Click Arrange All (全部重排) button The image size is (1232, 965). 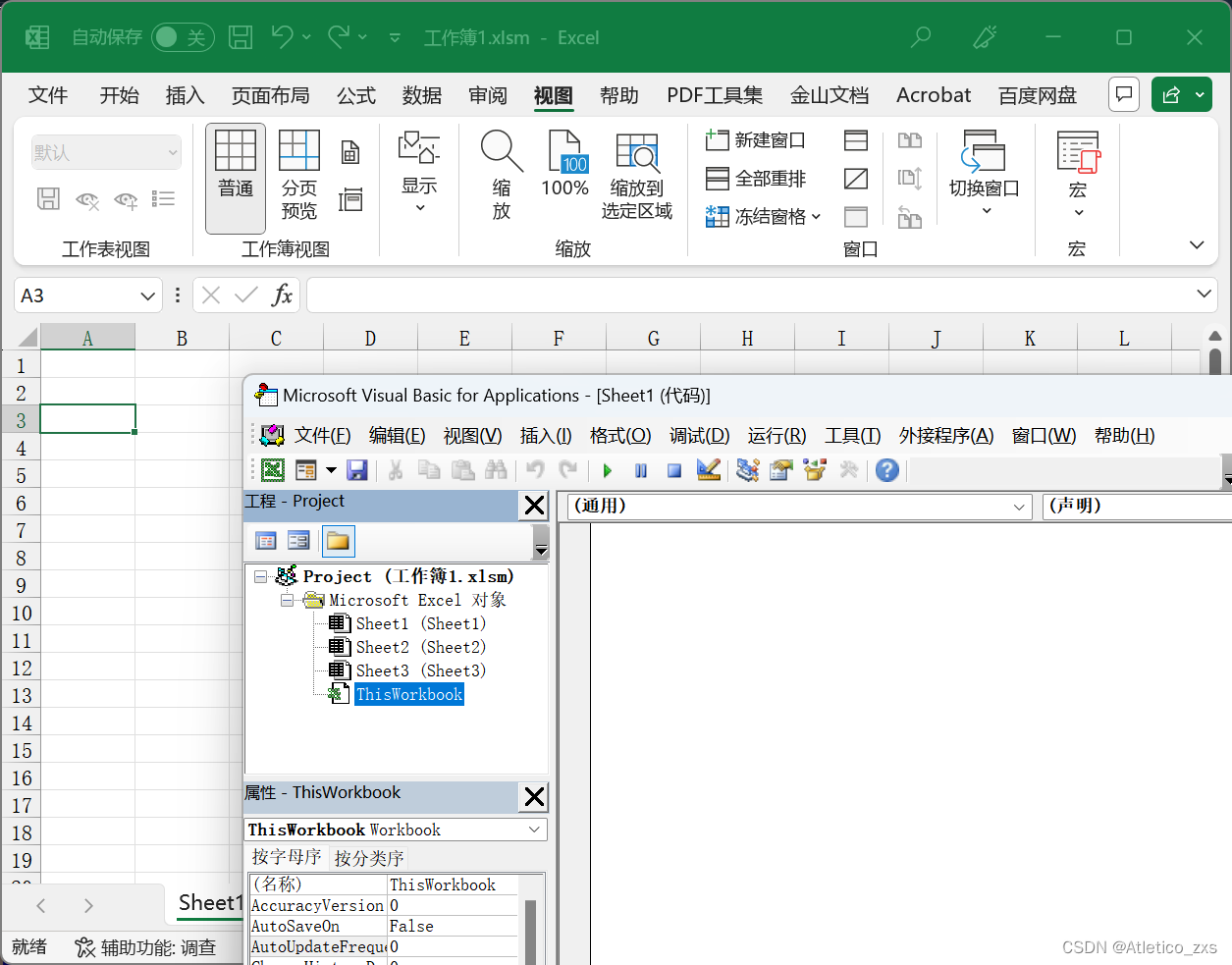[x=756, y=179]
